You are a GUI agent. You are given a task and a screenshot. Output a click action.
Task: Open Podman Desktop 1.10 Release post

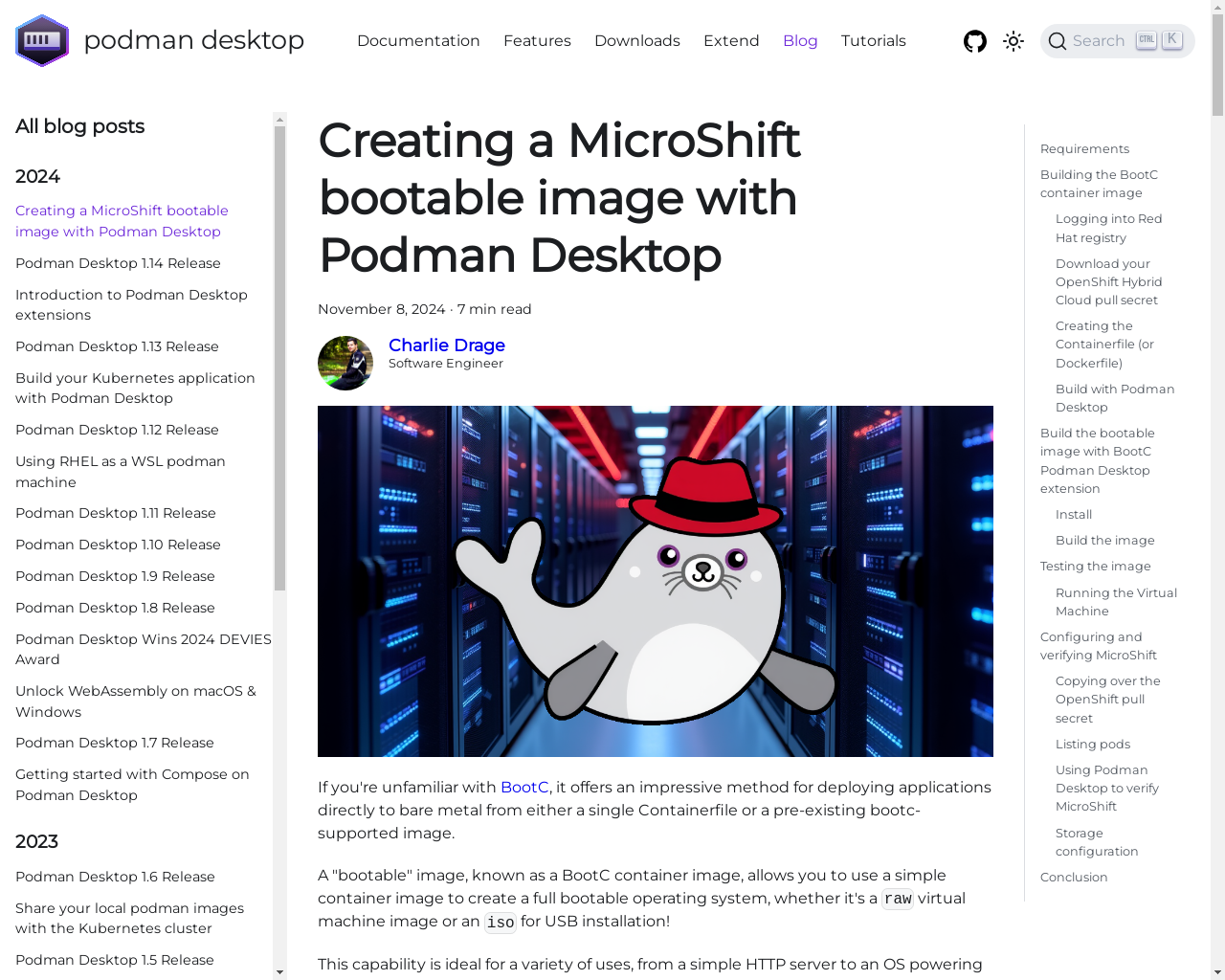point(118,545)
